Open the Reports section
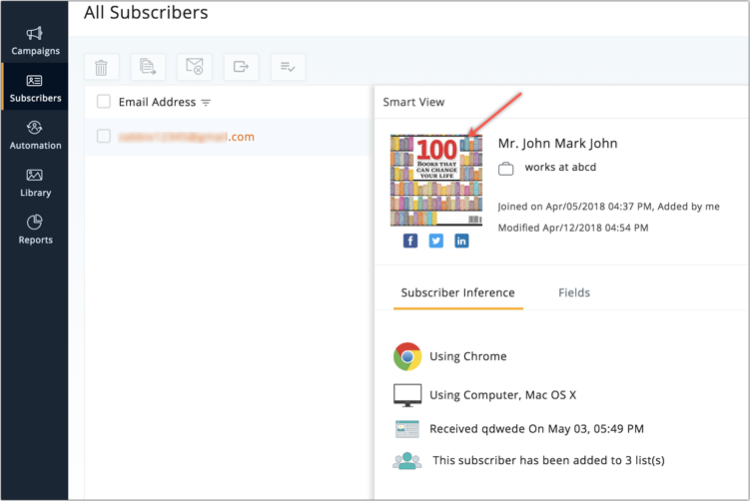750x501 pixels. (x=35, y=230)
